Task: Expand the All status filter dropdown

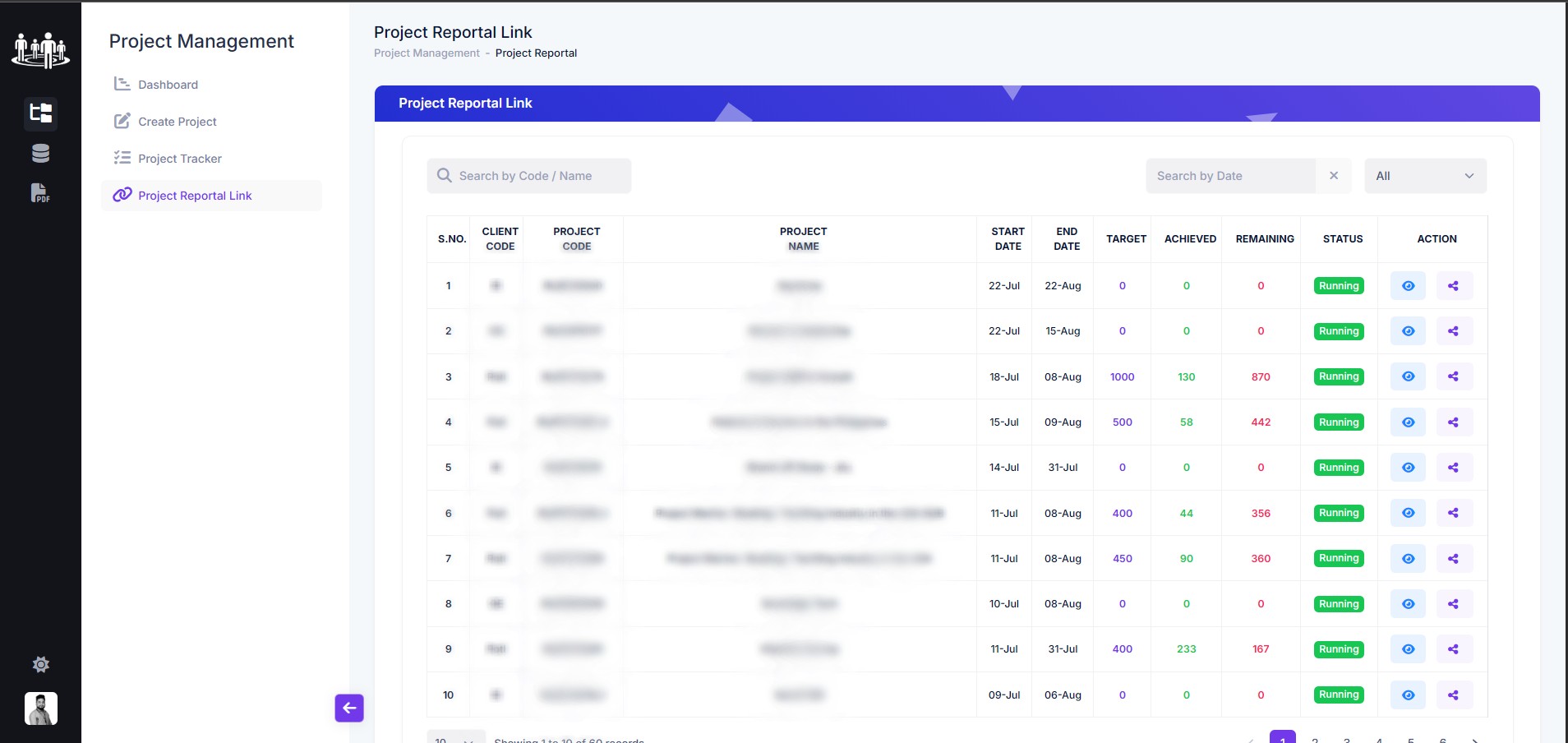Action: click(x=1425, y=176)
